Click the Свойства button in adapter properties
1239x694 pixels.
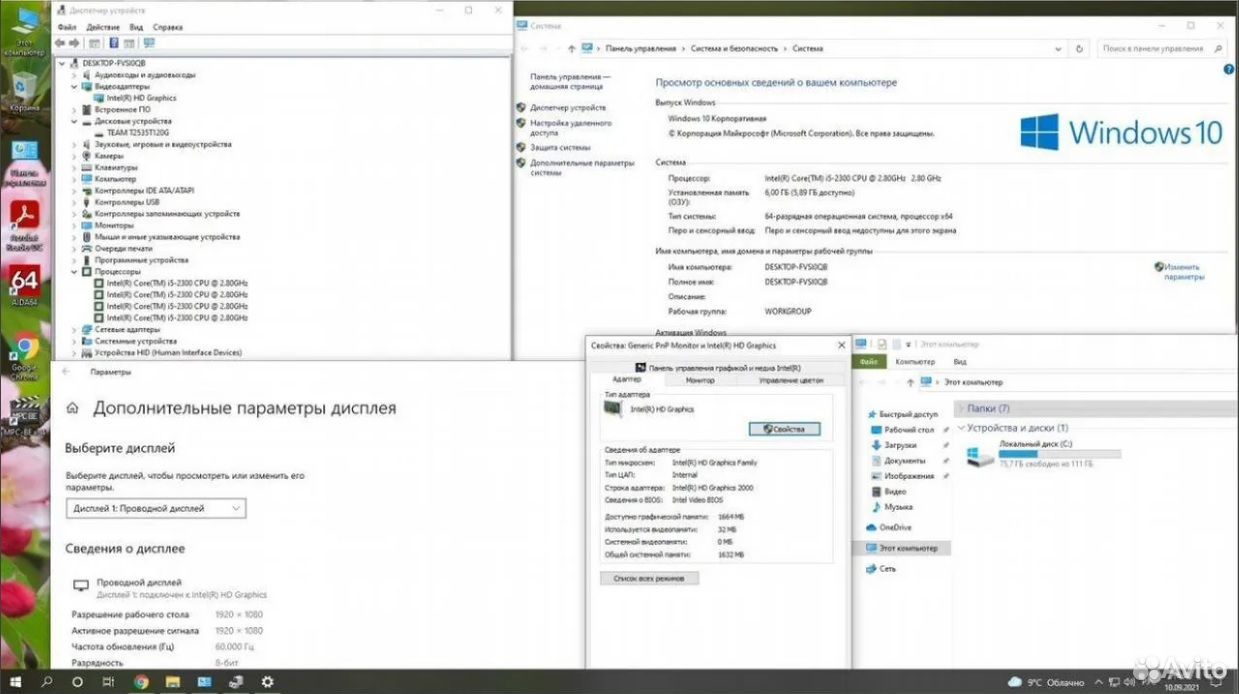(784, 428)
